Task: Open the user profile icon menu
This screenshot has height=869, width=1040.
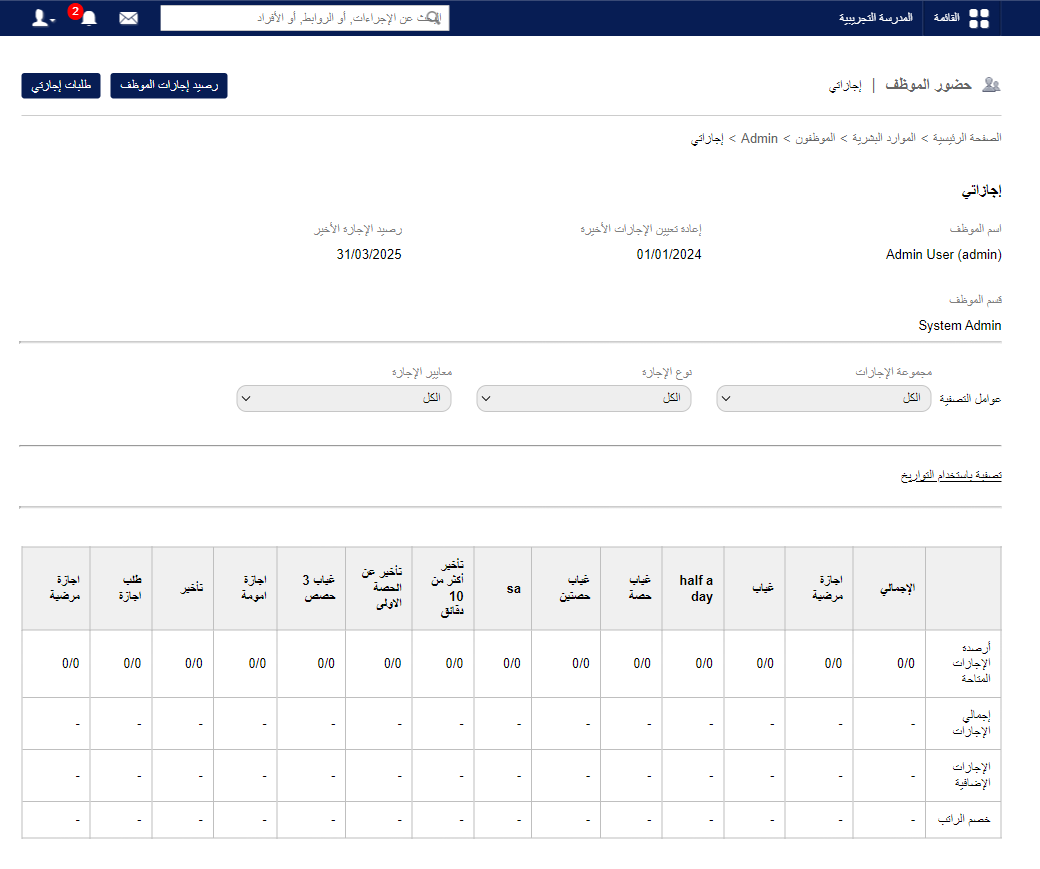Action: click(43, 18)
